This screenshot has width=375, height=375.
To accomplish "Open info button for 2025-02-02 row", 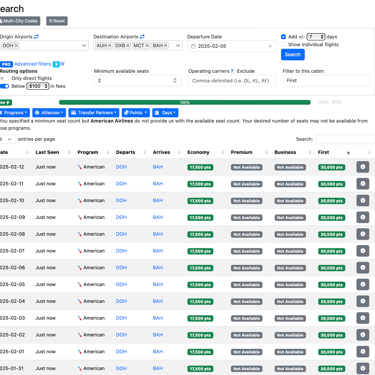I will 363,335.
